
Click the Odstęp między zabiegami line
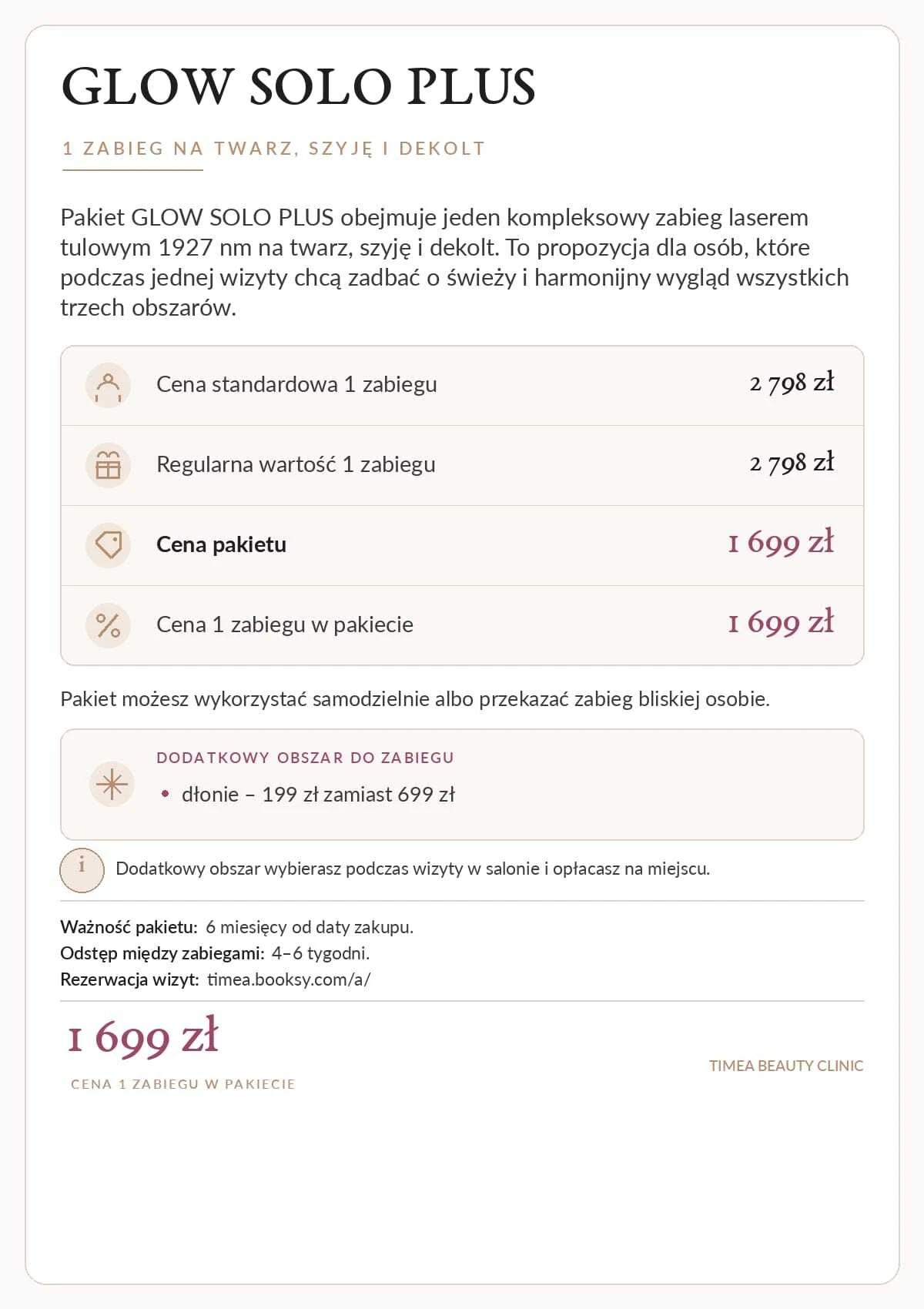(215, 953)
